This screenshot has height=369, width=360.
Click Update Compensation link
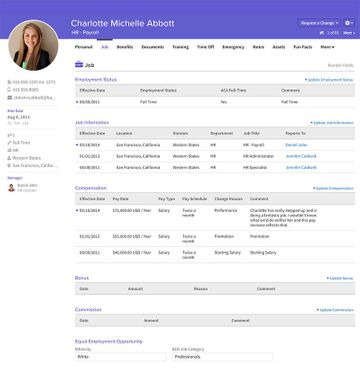point(333,188)
